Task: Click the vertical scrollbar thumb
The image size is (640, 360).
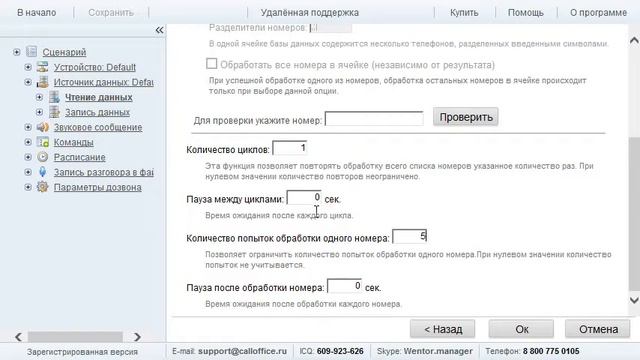Action: [634, 214]
